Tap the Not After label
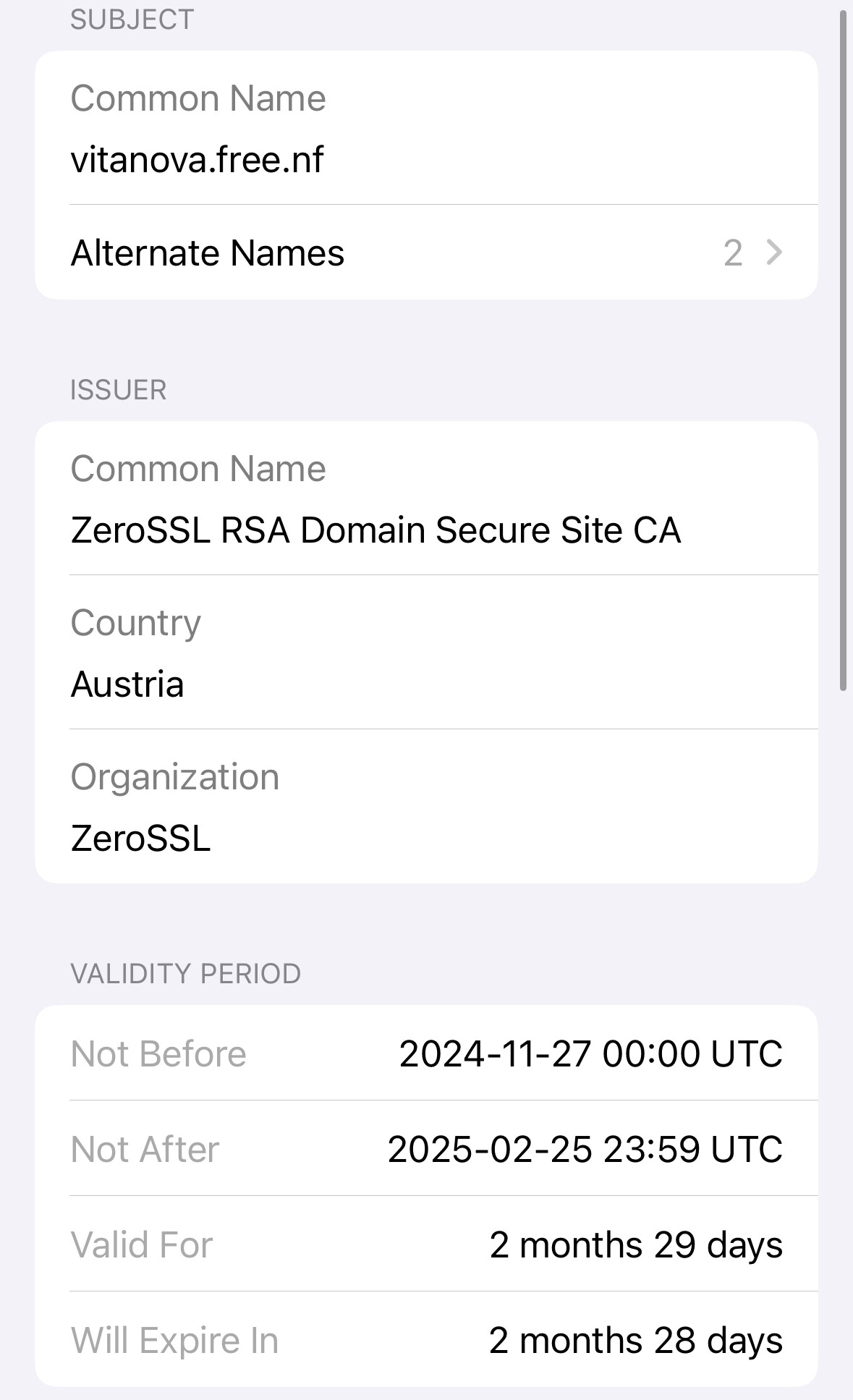The width and height of the screenshot is (853, 1400). pyautogui.click(x=145, y=1149)
